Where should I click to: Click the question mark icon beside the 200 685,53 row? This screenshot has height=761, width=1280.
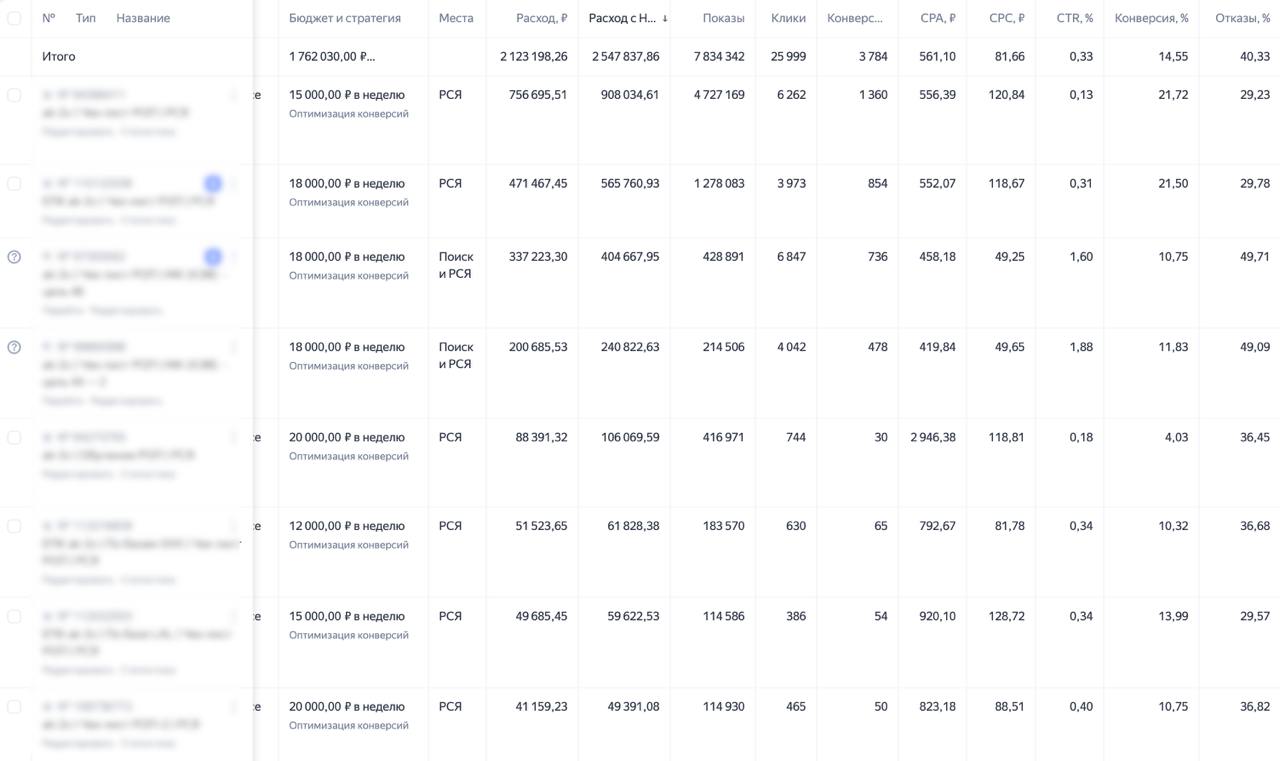pyautogui.click(x=14, y=347)
